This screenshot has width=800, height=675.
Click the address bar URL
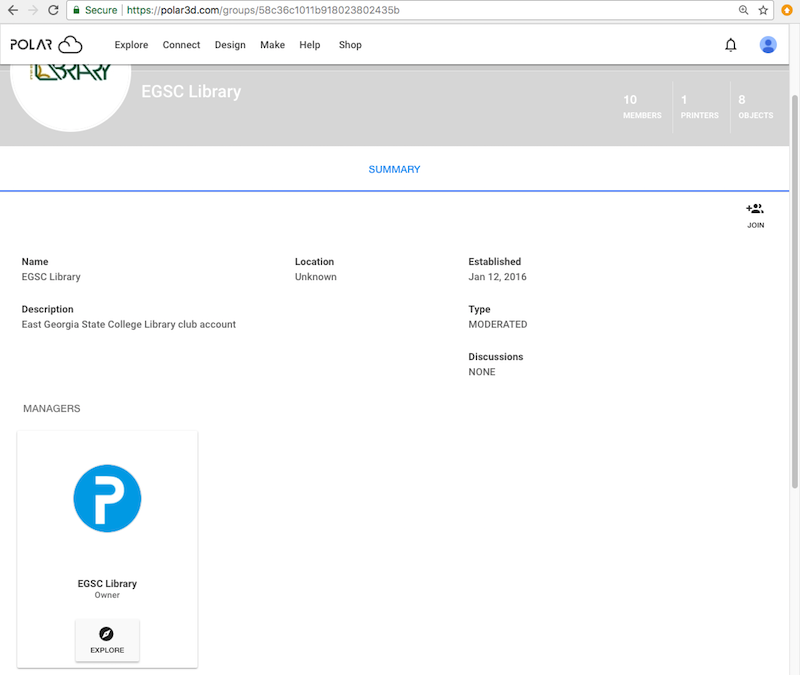click(x=263, y=10)
